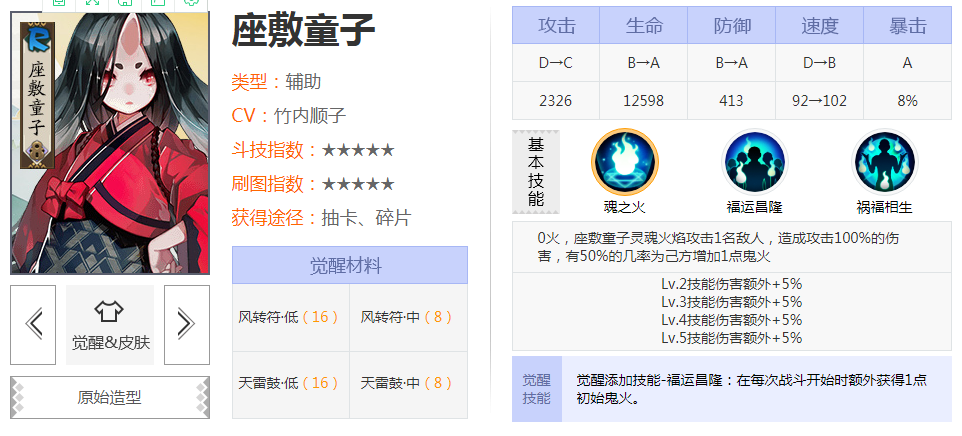The width and height of the screenshot is (962, 436).
Task: Click the B→A cell under 防御
Action: pyautogui.click(x=732, y=63)
